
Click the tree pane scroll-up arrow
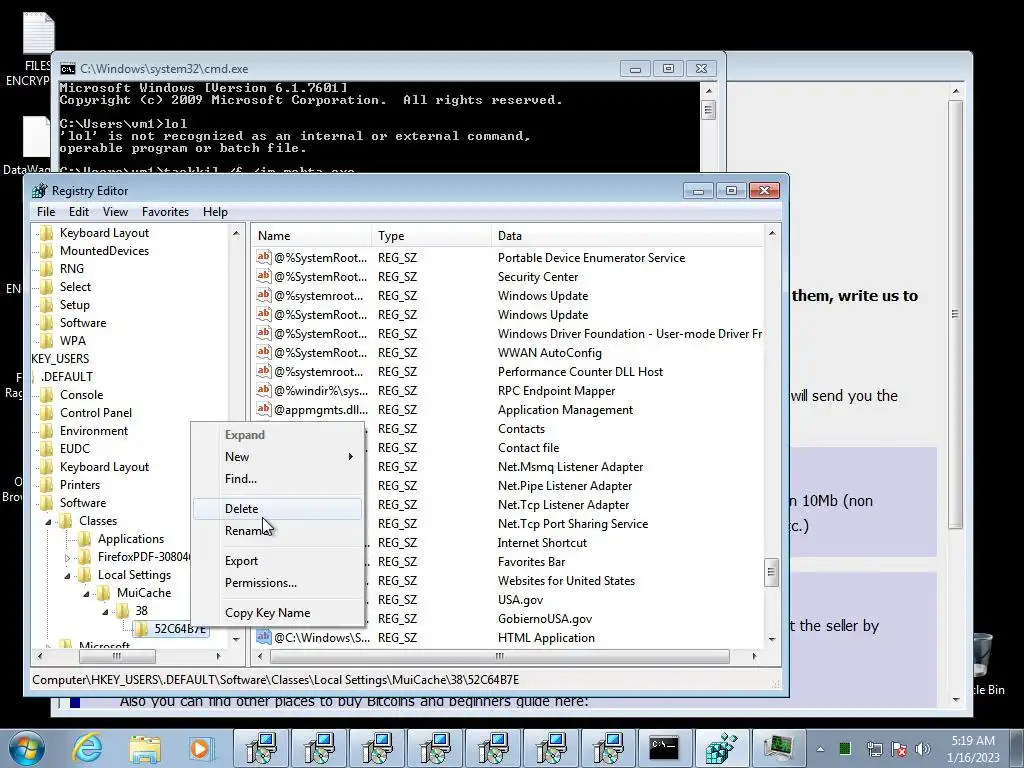(236, 233)
